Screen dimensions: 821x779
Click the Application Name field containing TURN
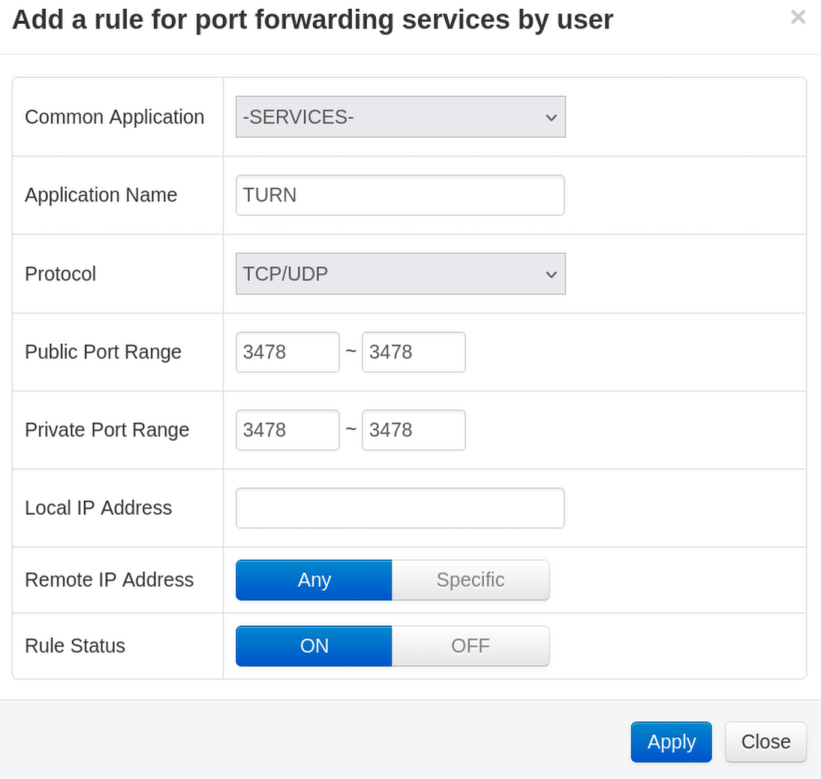[400, 195]
